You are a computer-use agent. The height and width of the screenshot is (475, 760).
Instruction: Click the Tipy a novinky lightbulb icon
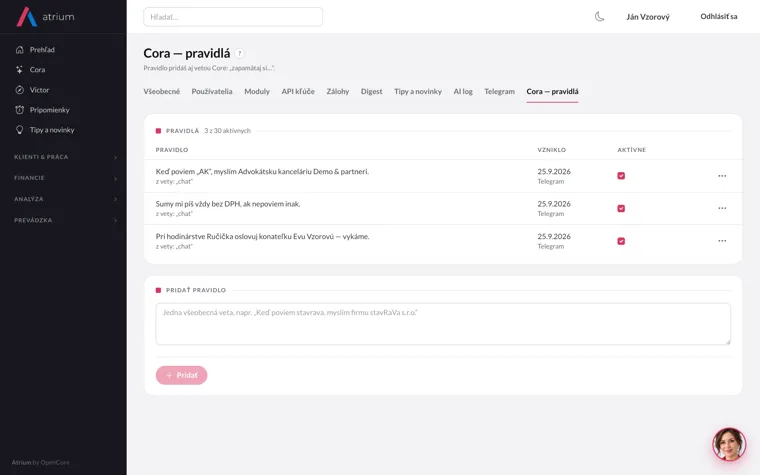click(x=19, y=130)
